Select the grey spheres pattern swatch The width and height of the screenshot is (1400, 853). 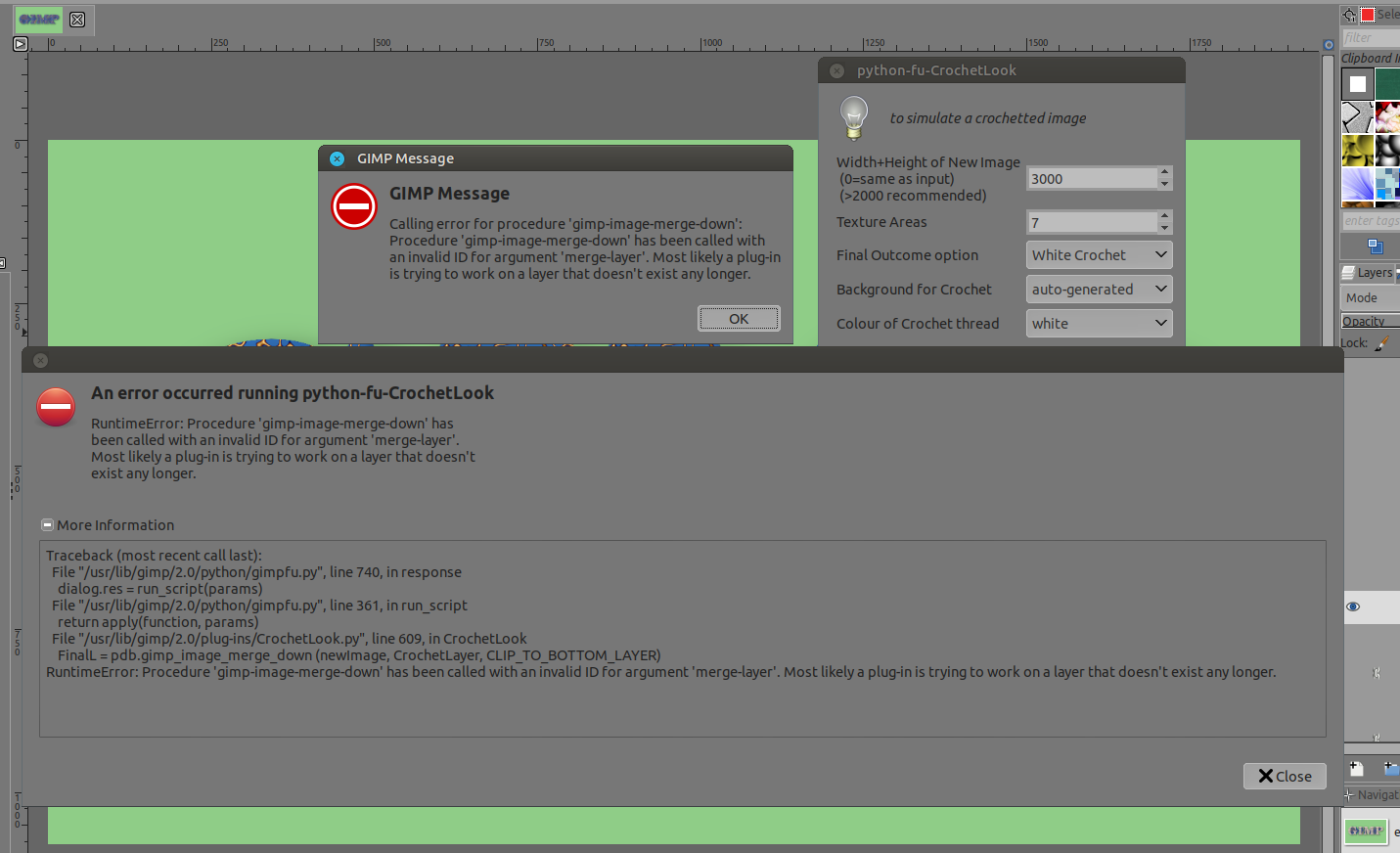pyautogui.click(x=1387, y=151)
